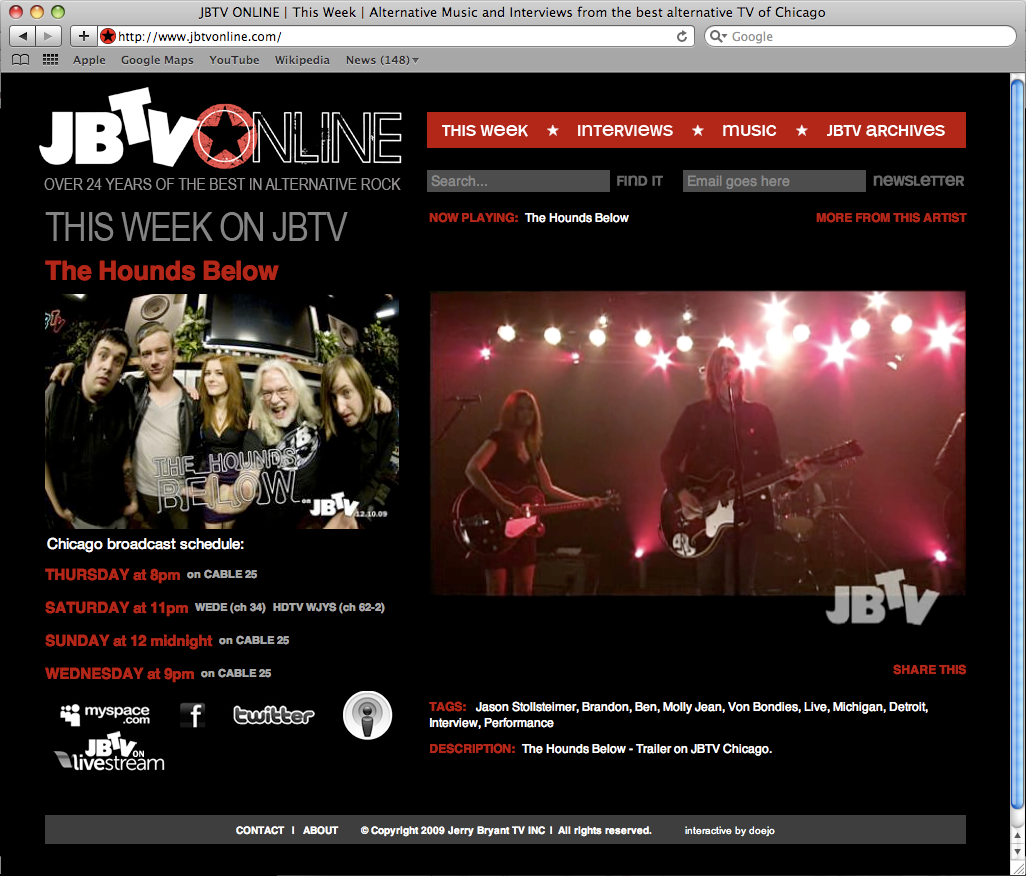The image size is (1026, 876).
Task: Click the Google search magnifier icon
Action: [x=718, y=36]
